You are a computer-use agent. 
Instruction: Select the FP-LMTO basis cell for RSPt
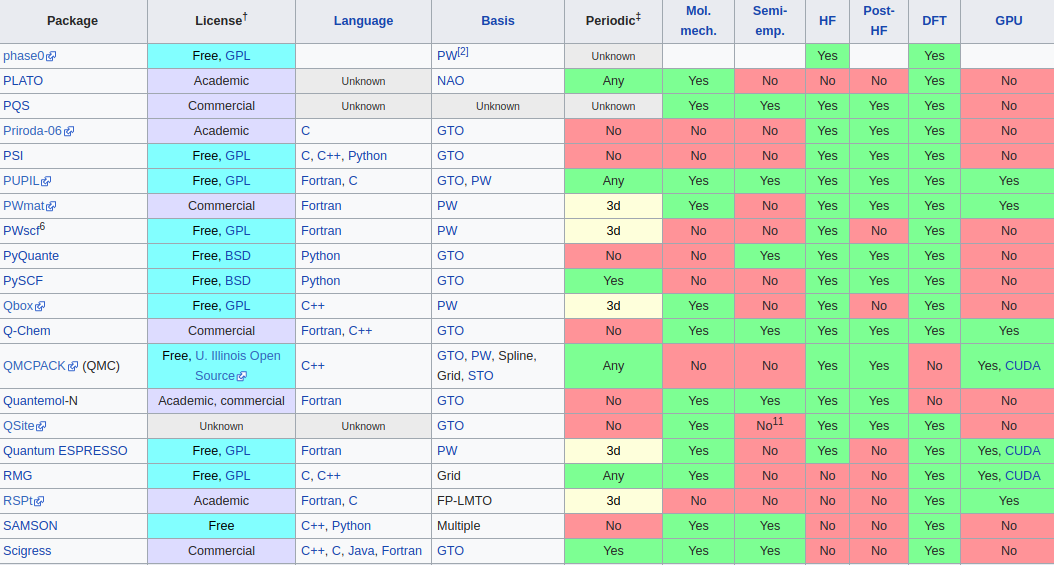click(x=497, y=501)
